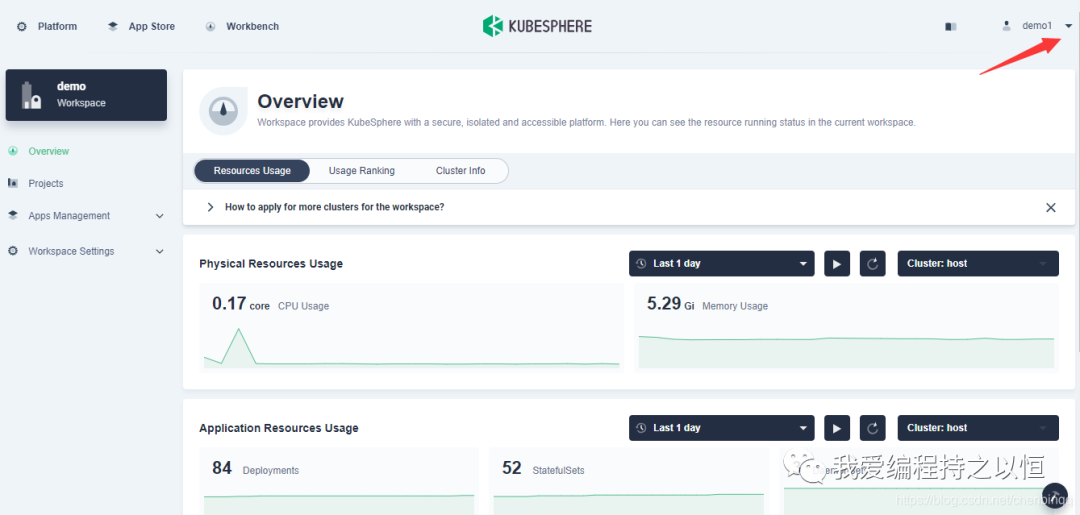Click the scroll-to-top round button
This screenshot has height=515, width=1080.
pos(1054,495)
